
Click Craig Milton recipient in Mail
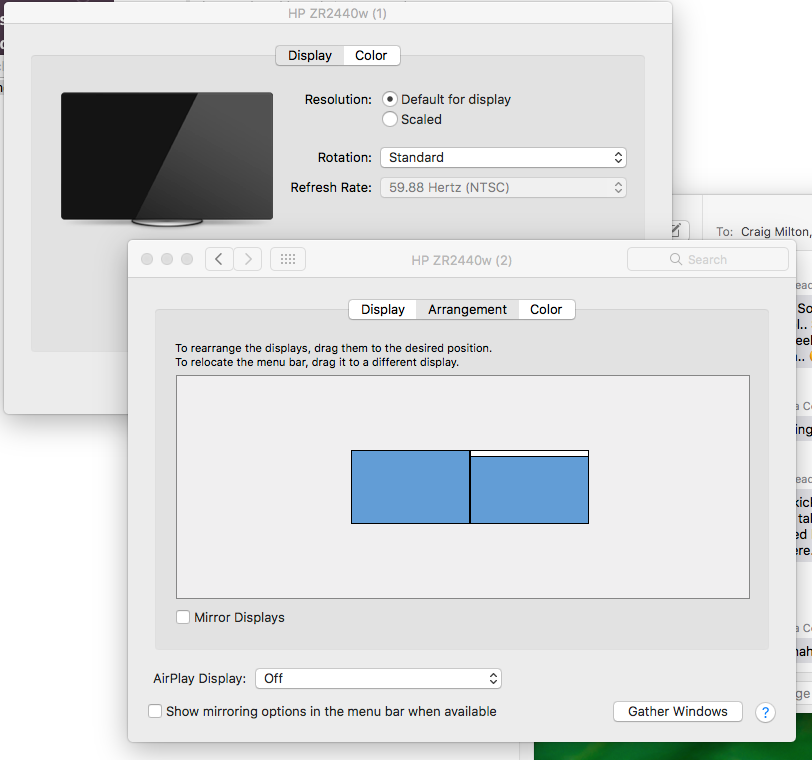point(774,232)
